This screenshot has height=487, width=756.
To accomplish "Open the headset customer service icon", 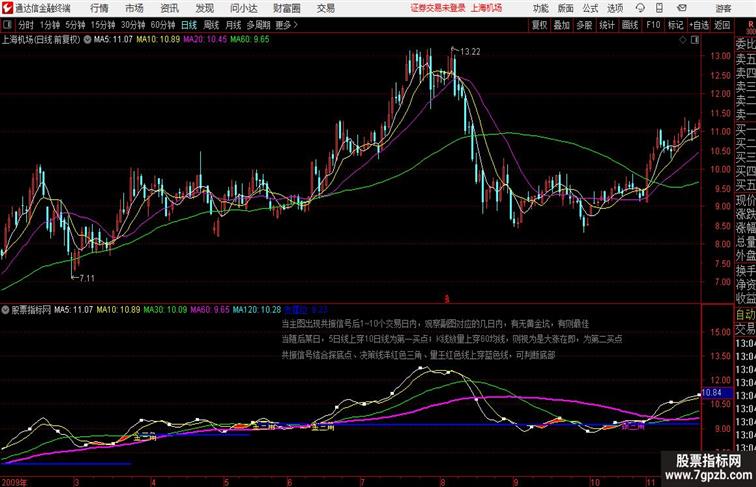I will 640,8.
